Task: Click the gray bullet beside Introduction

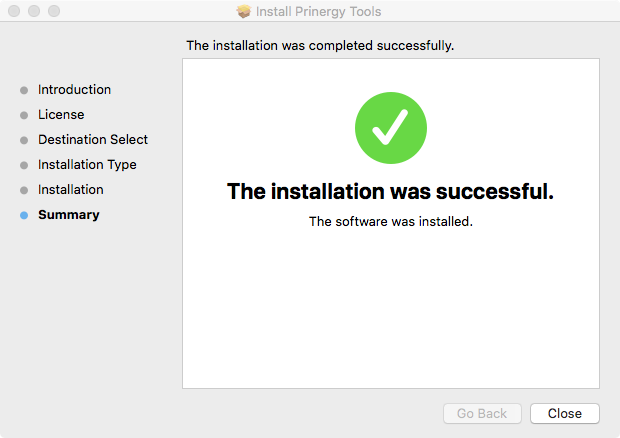Action: (x=24, y=90)
